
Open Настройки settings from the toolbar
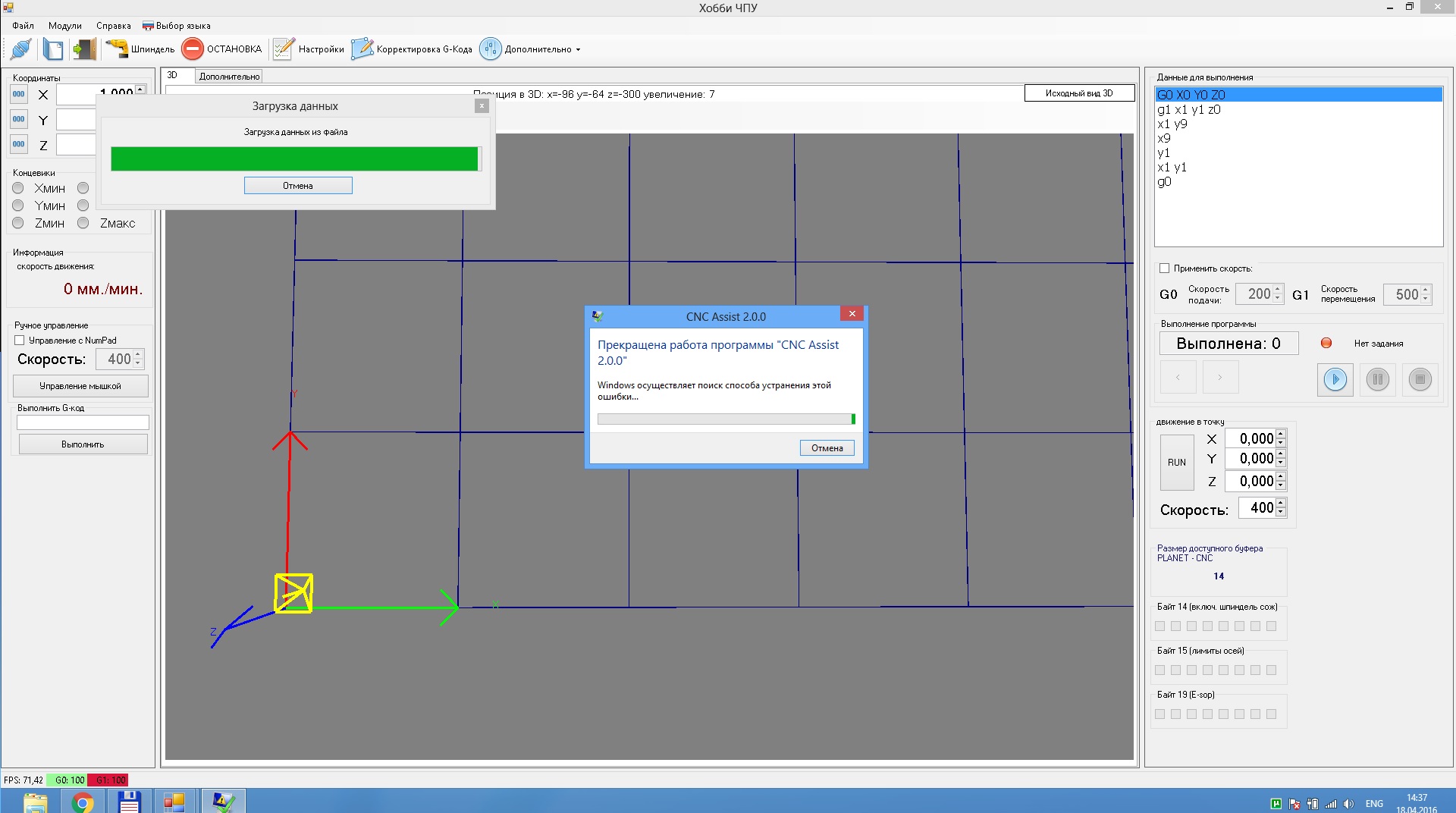point(309,49)
